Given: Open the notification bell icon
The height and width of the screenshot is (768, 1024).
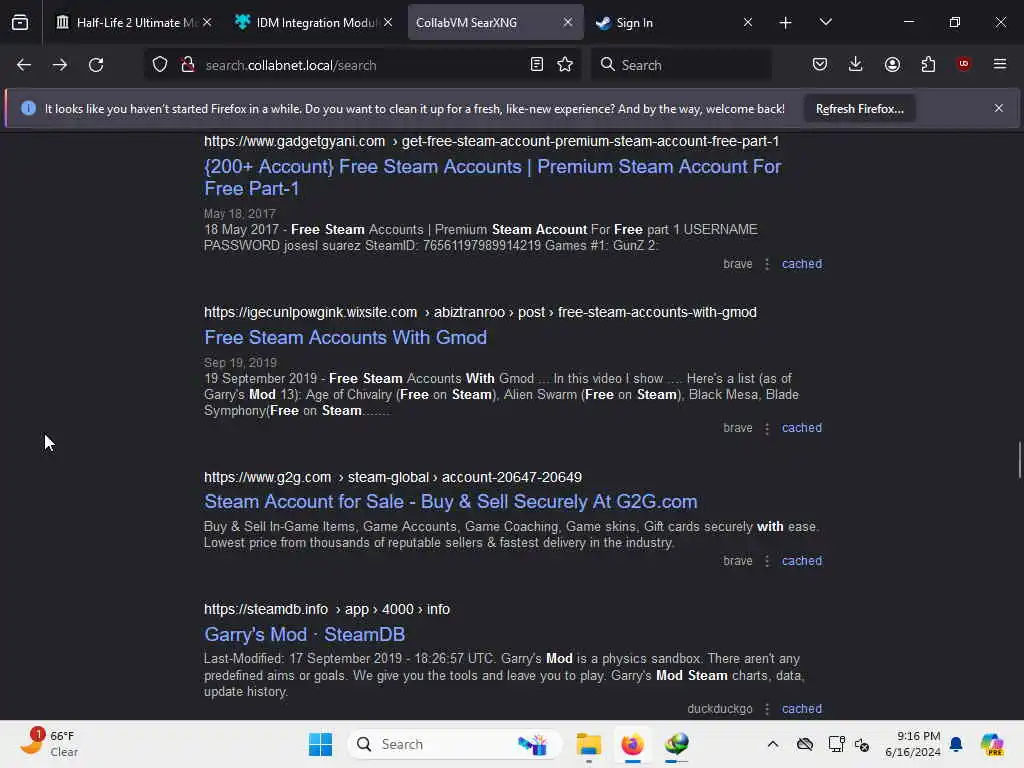Looking at the screenshot, I should tap(956, 744).
